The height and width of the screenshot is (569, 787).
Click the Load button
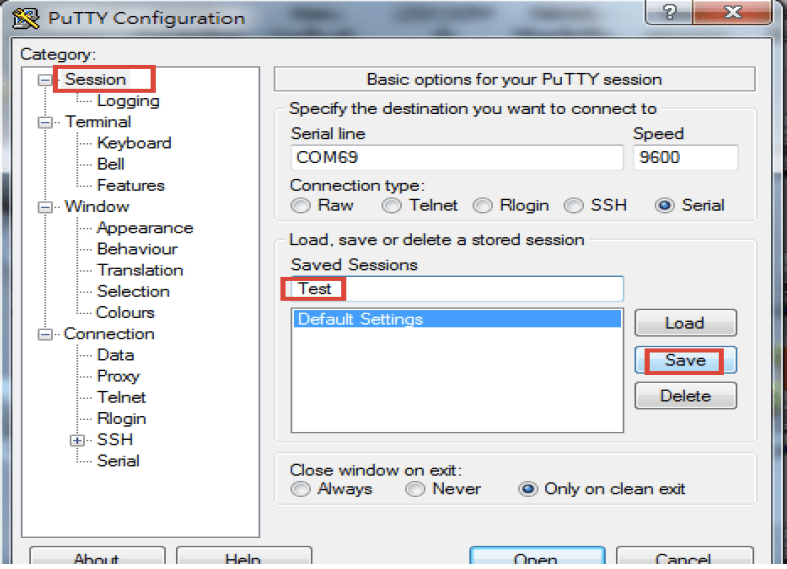tap(686, 323)
